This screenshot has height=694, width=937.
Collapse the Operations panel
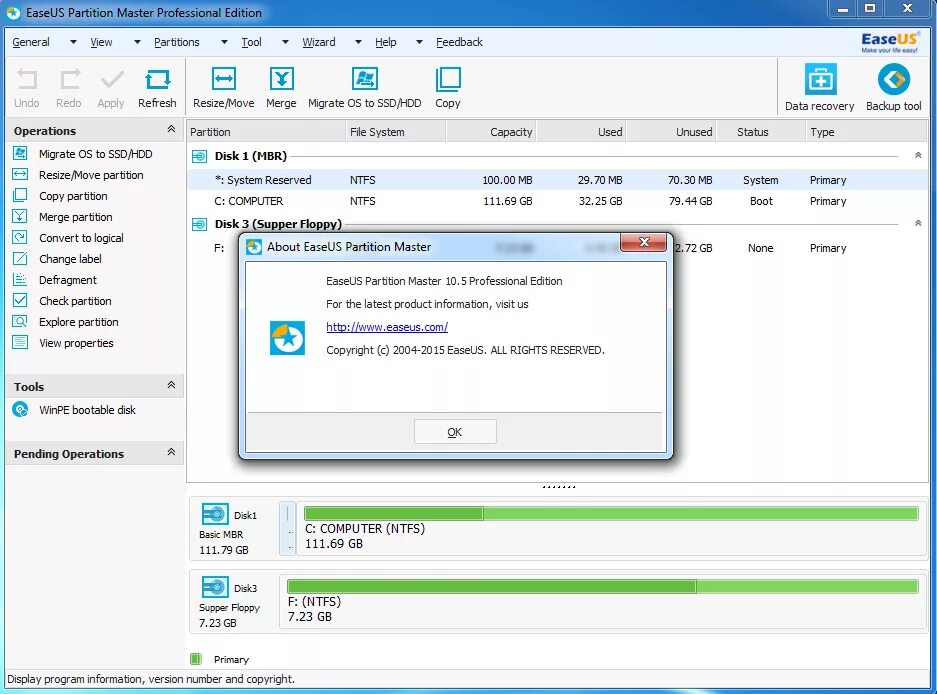172,129
